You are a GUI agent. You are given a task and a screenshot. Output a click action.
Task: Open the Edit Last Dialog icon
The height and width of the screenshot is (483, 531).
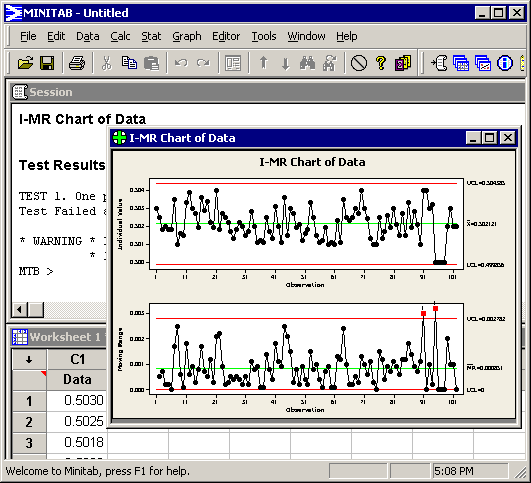coord(233,63)
